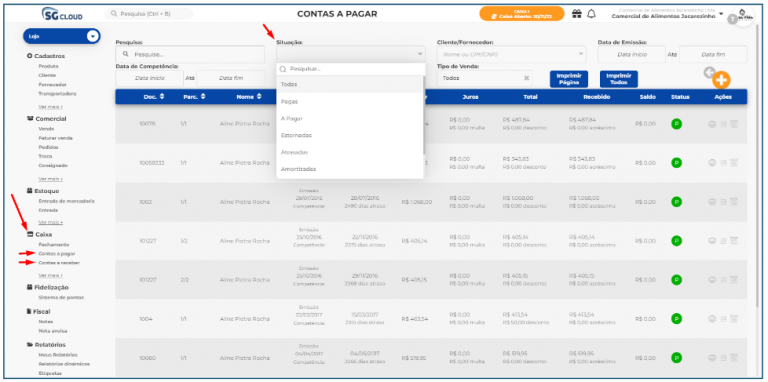Click green P status badge for doc 10078
Image resolution: width=768 pixels, height=382 pixels.
click(x=676, y=124)
